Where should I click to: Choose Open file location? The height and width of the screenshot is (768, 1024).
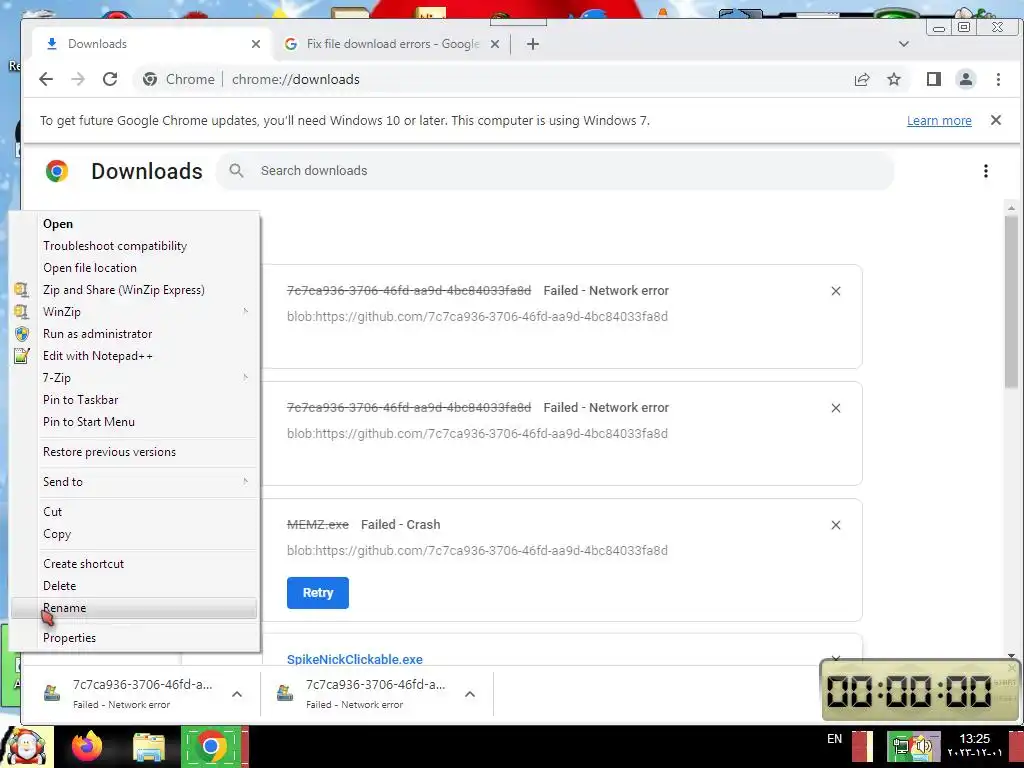click(134, 268)
